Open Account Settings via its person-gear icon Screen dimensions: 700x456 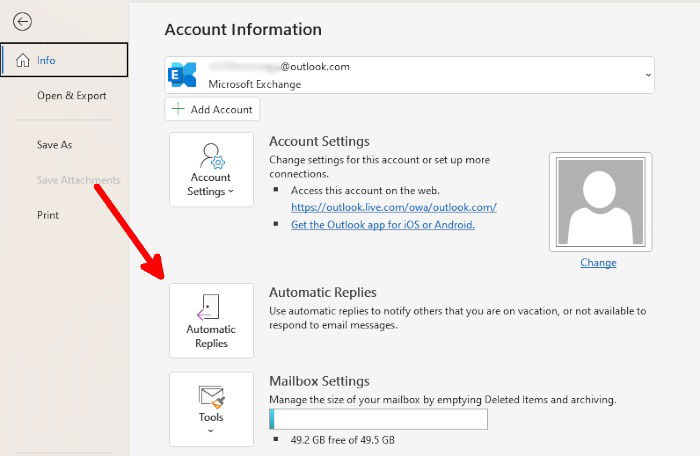(x=211, y=156)
